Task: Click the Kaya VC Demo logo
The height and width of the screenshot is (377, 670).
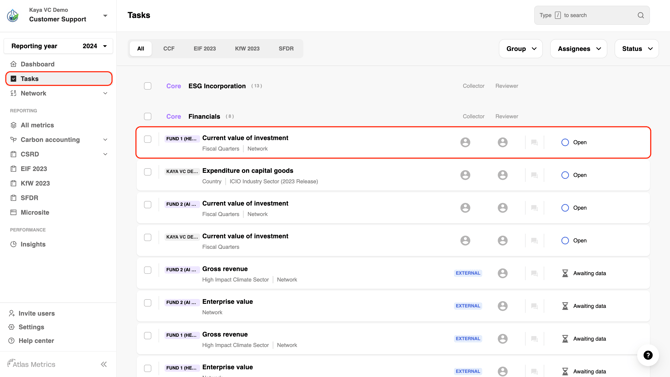Action: pos(13,15)
